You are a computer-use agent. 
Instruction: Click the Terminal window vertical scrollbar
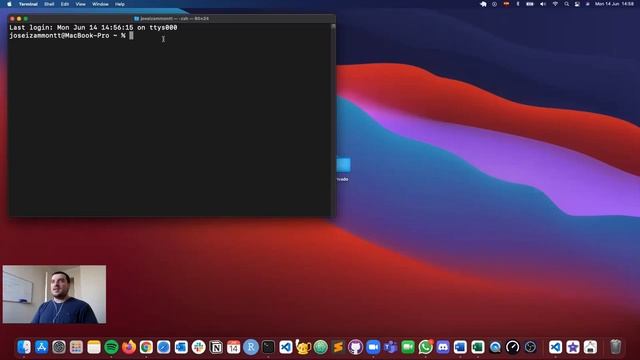[333, 119]
